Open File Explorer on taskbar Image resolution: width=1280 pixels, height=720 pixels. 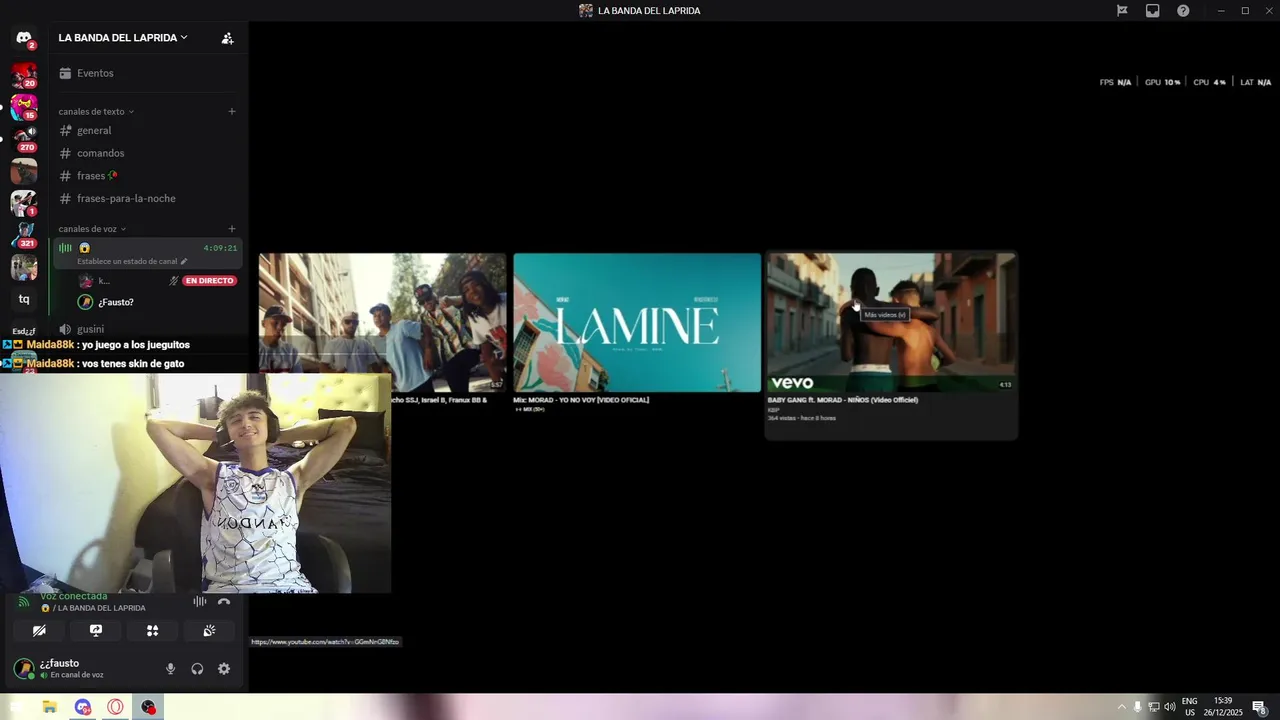click(49, 707)
